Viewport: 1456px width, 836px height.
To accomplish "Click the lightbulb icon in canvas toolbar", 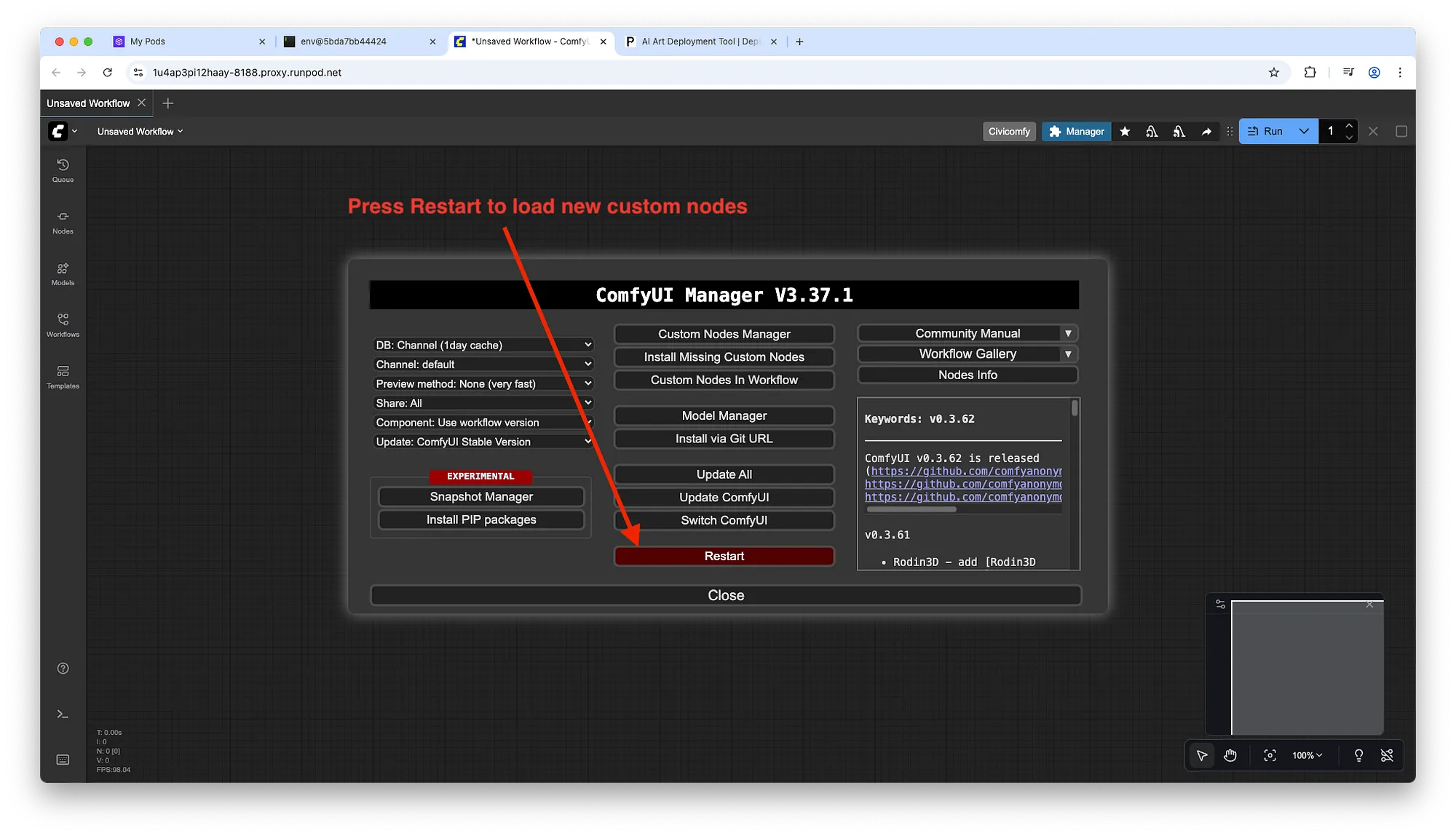I will coord(1358,755).
